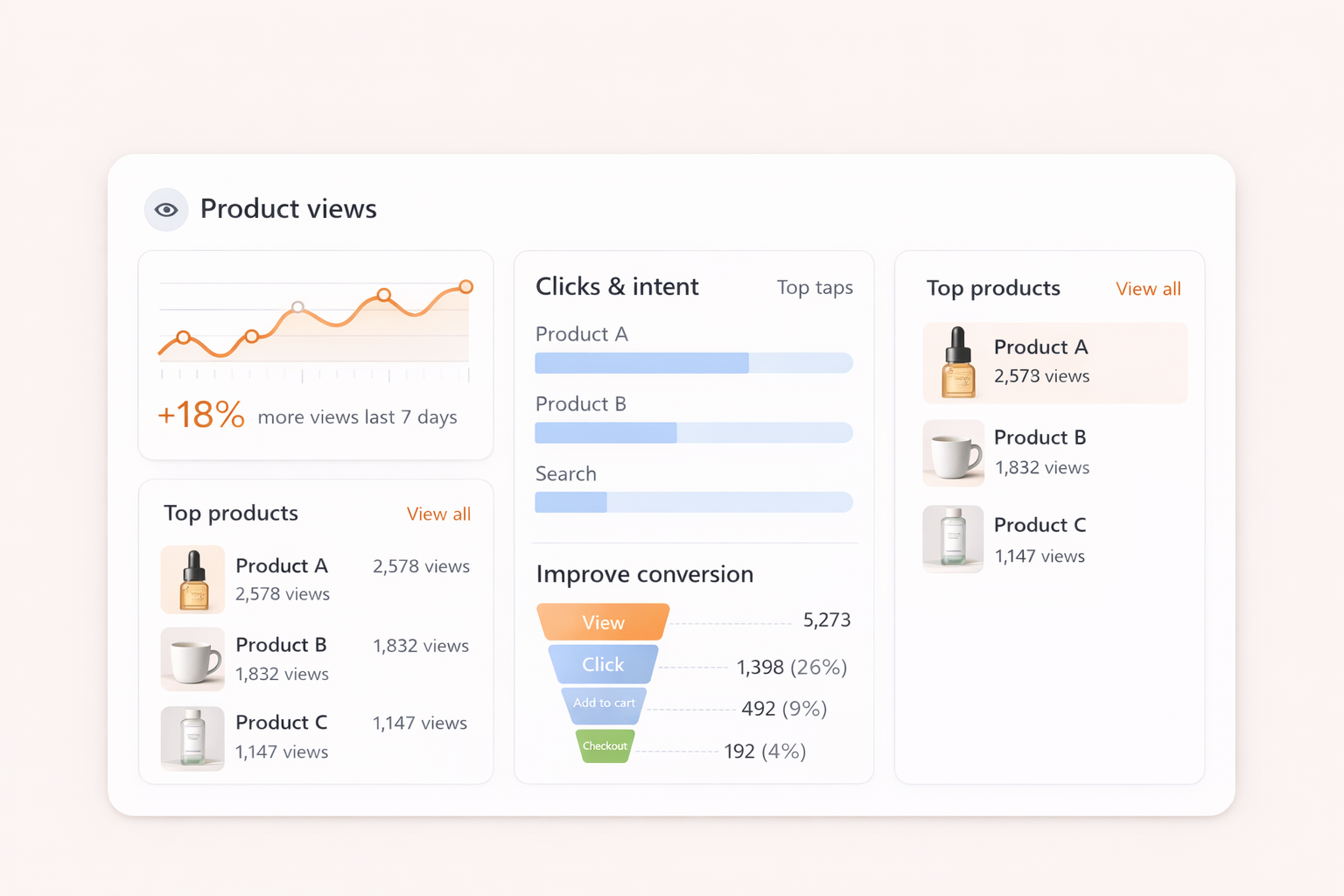The width and height of the screenshot is (1344, 896).
Task: Select the Product A thumbnail in left Top products
Action: [192, 579]
